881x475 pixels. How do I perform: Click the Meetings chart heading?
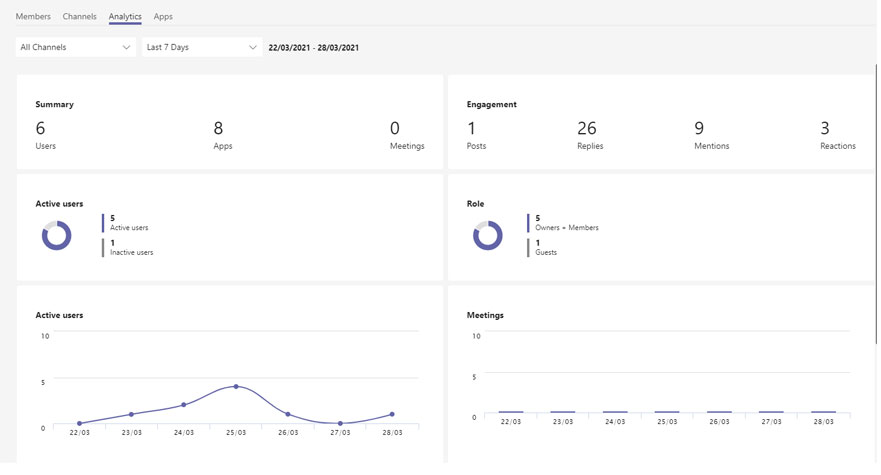485,315
